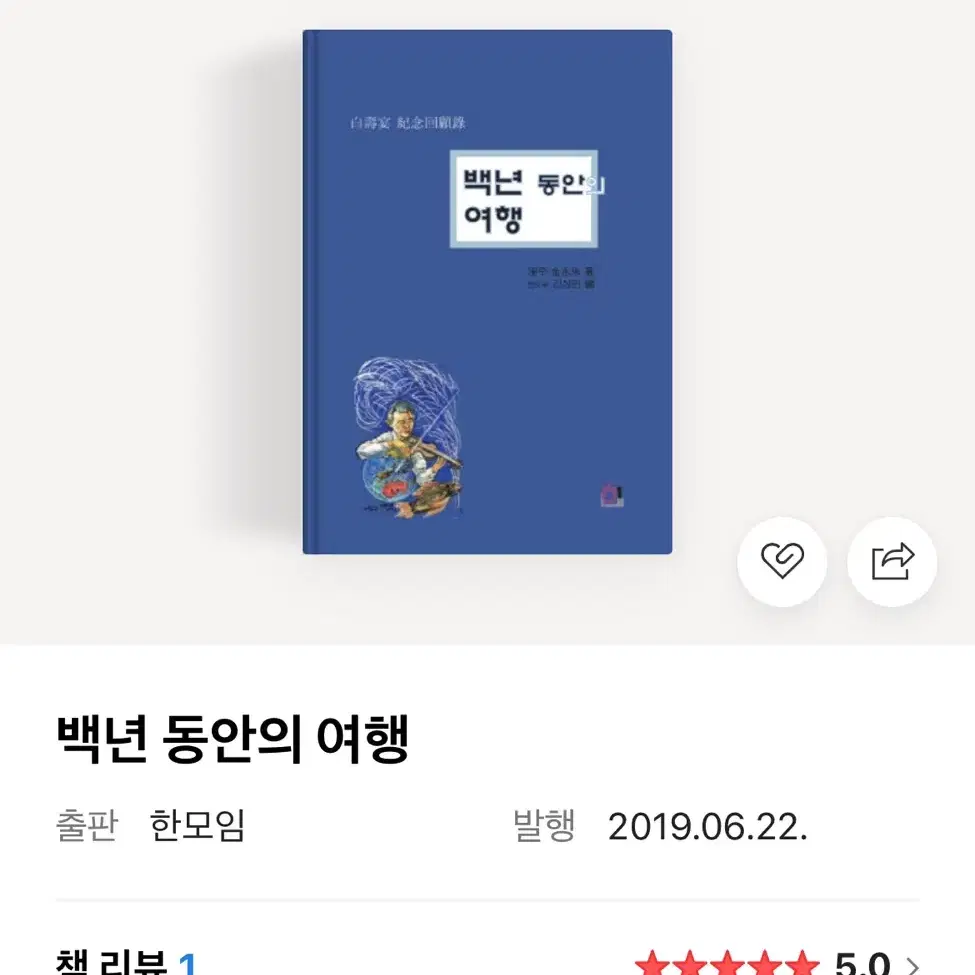Tap the publisher name 한모임
The width and height of the screenshot is (975, 975).
click(198, 826)
